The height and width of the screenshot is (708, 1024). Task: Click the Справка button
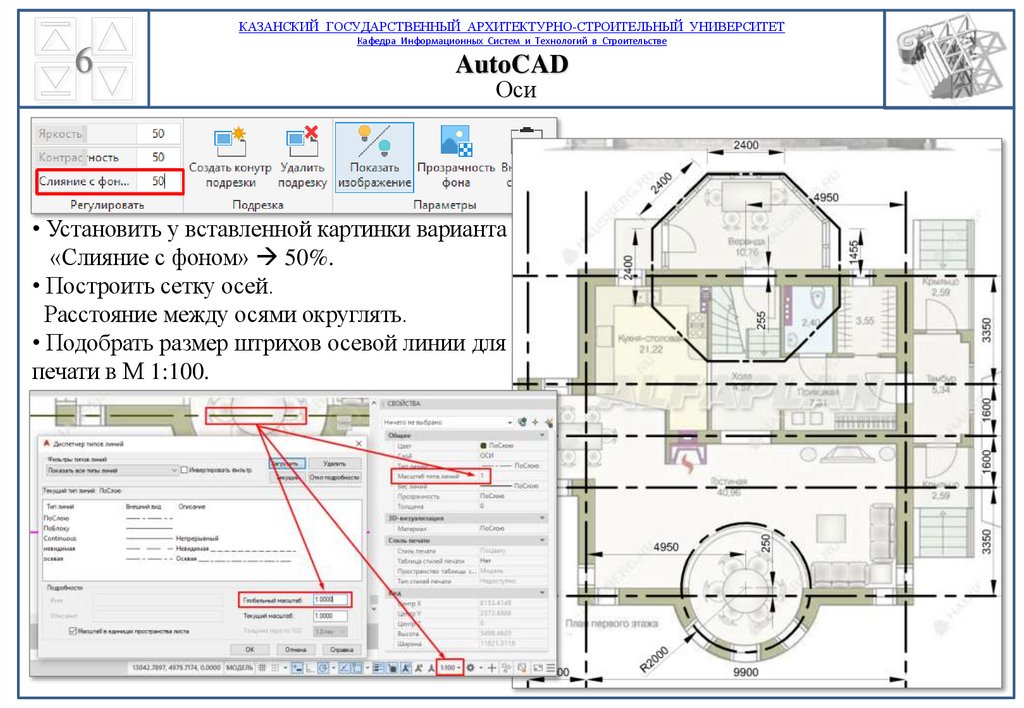341,650
